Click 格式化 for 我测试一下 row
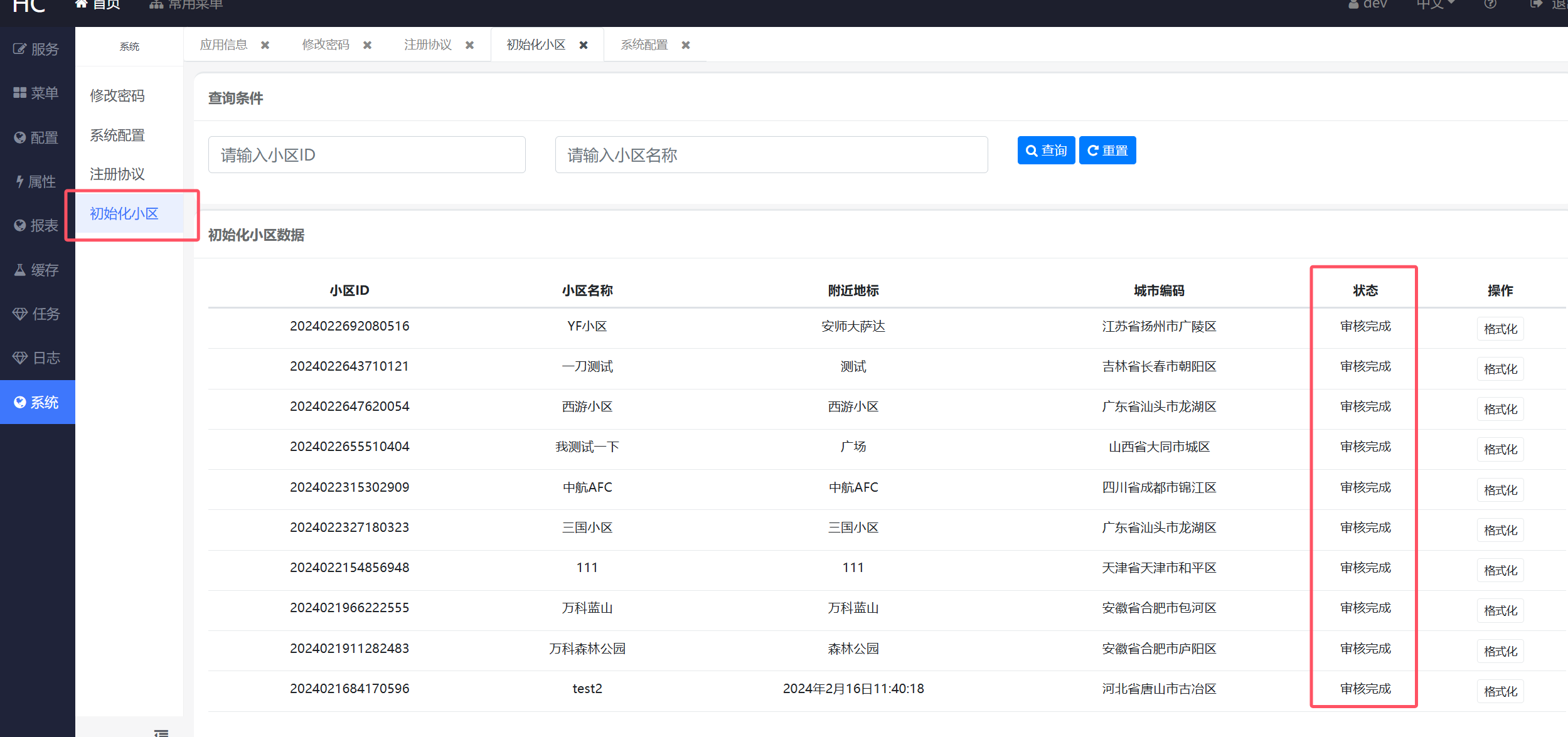 point(1500,449)
